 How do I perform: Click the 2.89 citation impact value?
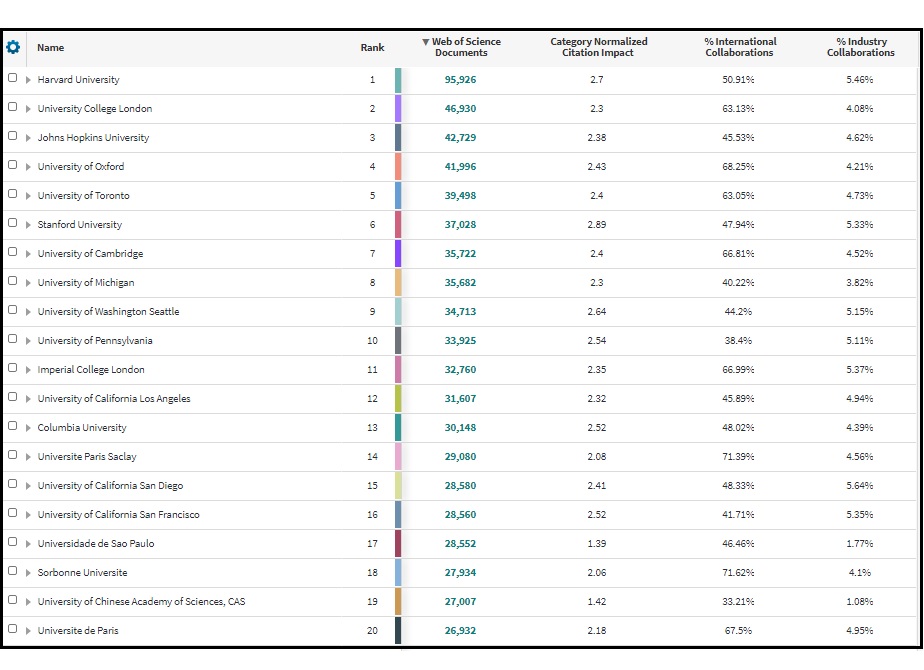coord(597,225)
